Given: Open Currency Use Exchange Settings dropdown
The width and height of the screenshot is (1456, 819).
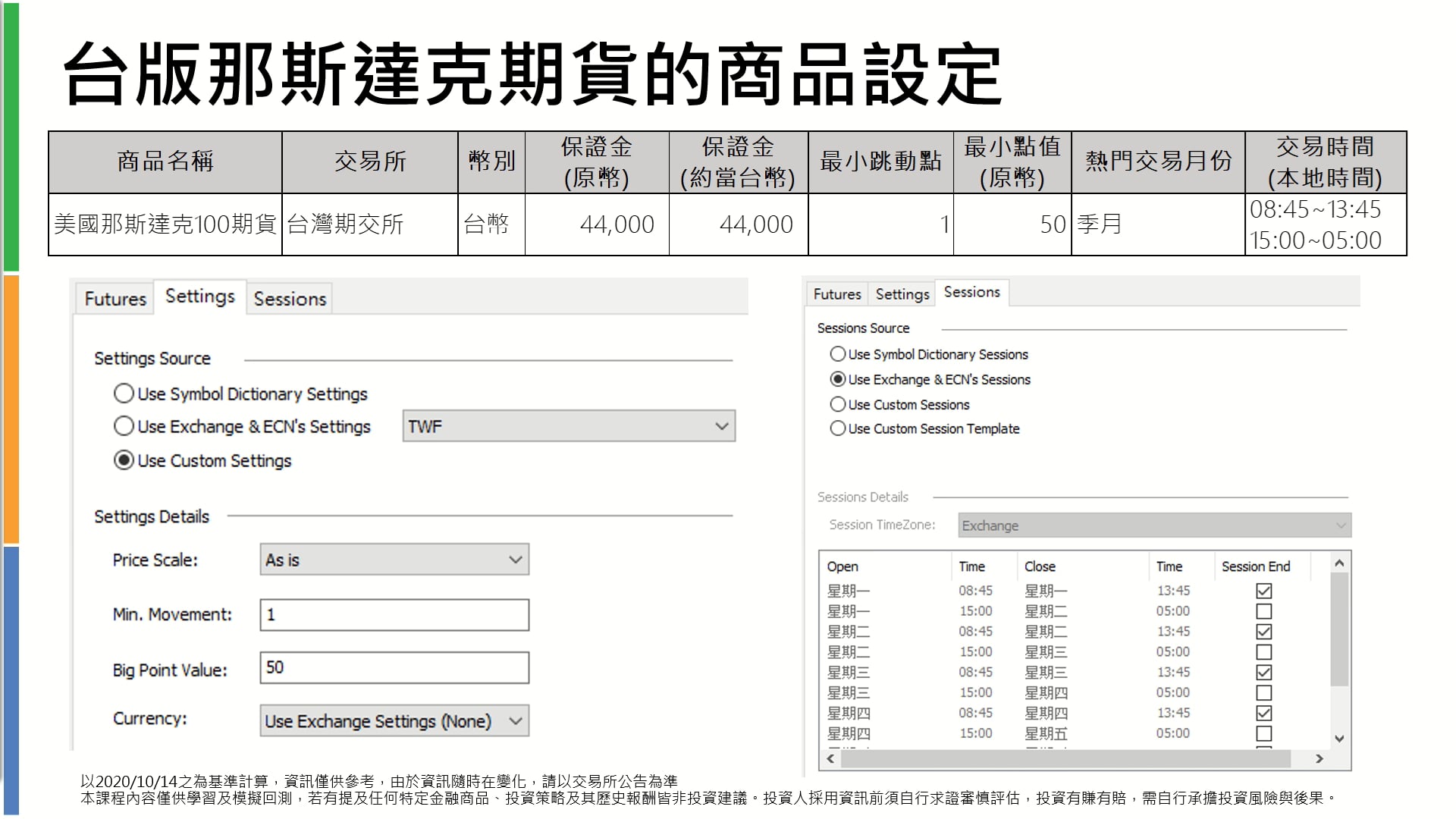Looking at the screenshot, I should (394, 720).
